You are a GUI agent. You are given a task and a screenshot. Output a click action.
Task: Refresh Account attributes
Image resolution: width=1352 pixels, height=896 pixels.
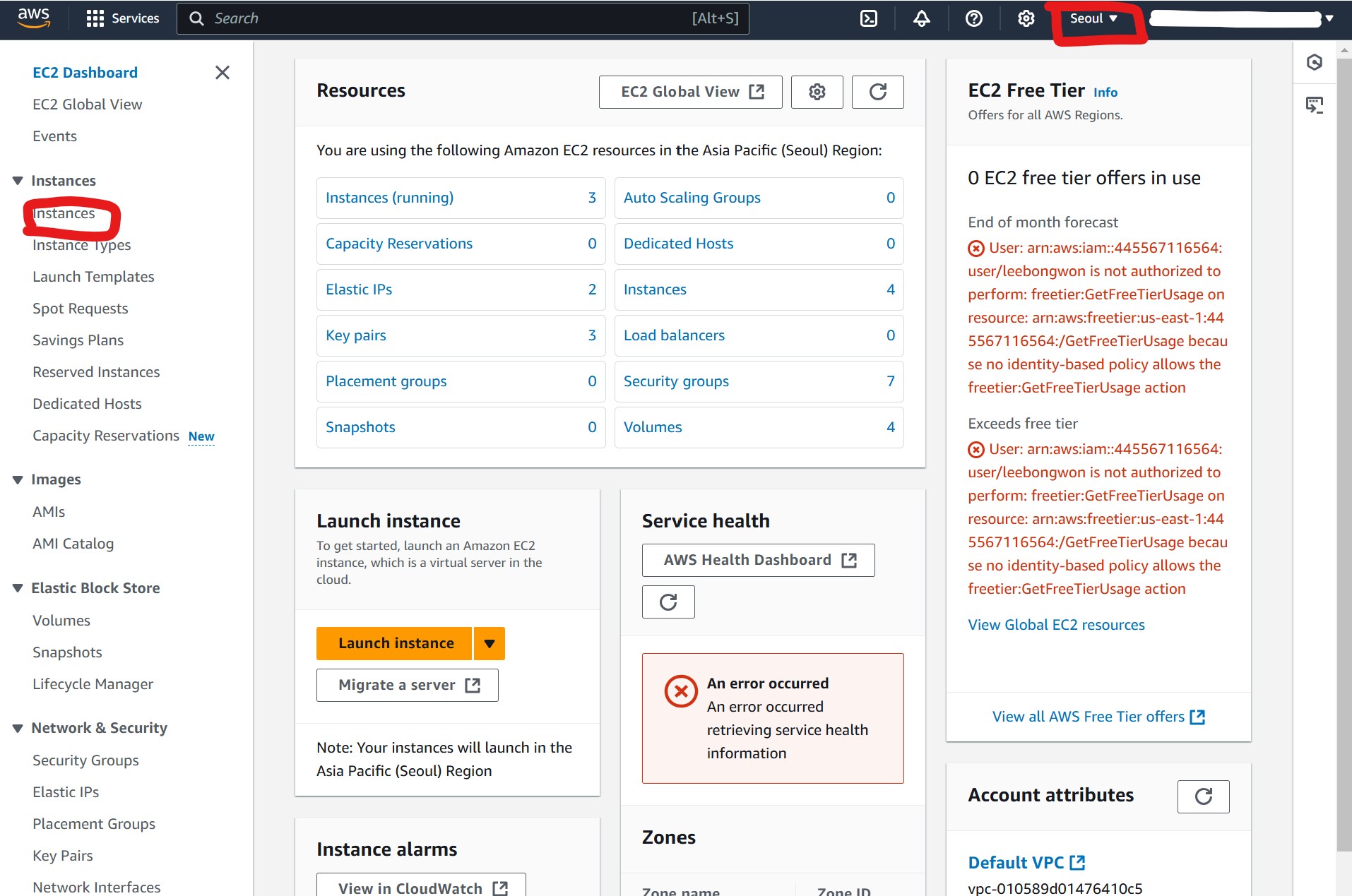coord(1204,796)
